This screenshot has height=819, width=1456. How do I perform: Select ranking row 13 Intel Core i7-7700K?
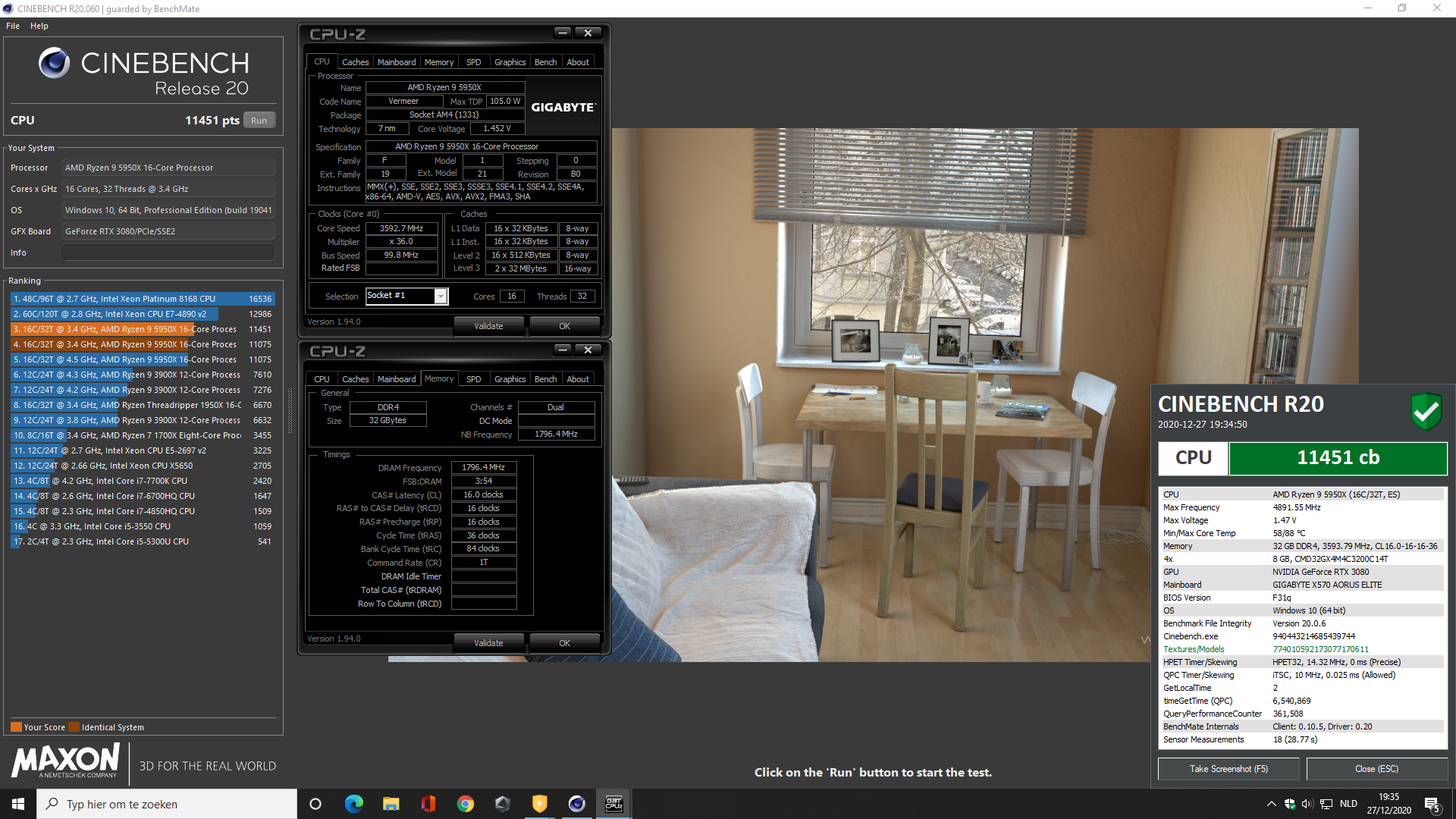pos(143,481)
